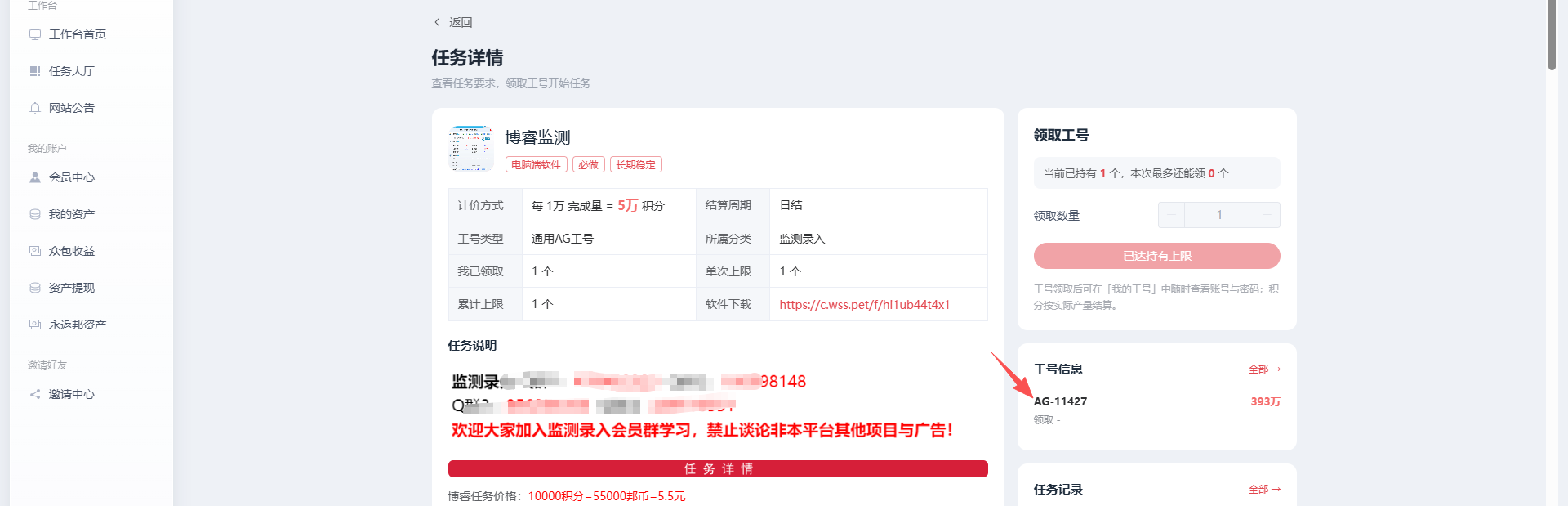The image size is (1568, 506).
Task: Click the 任务大厅 grid icon
Action: 35,71
